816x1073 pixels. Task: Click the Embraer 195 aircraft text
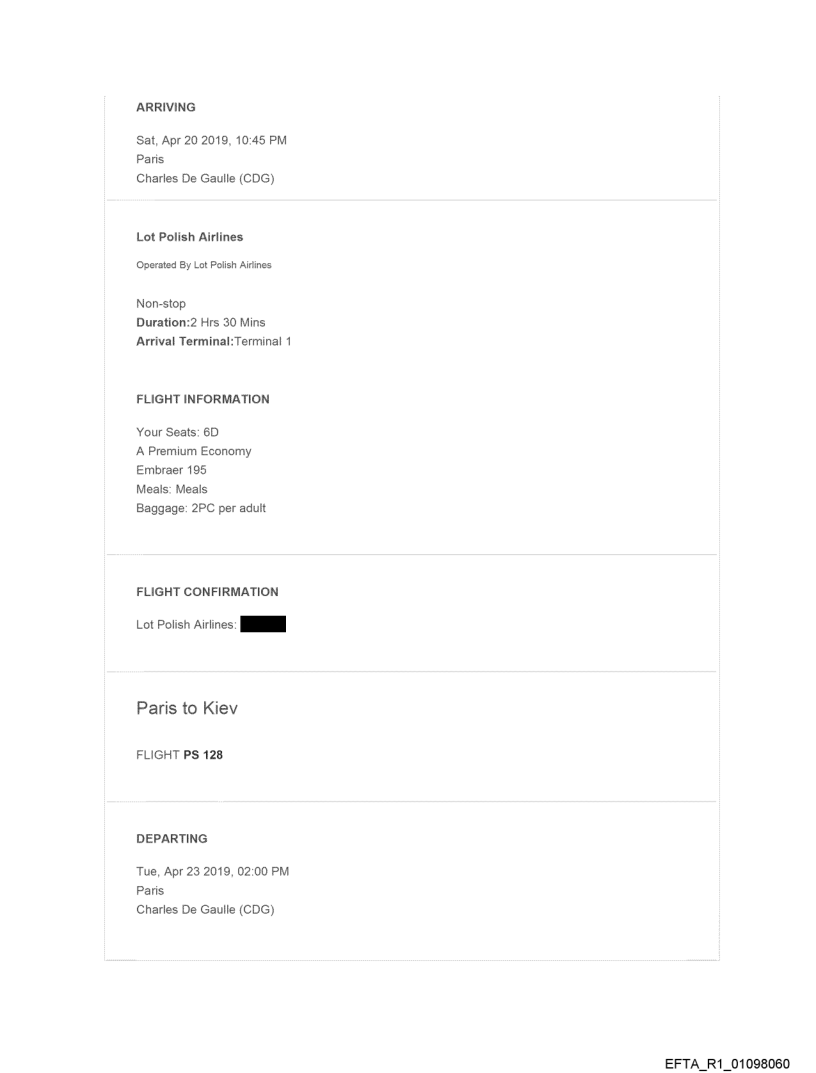[173, 470]
